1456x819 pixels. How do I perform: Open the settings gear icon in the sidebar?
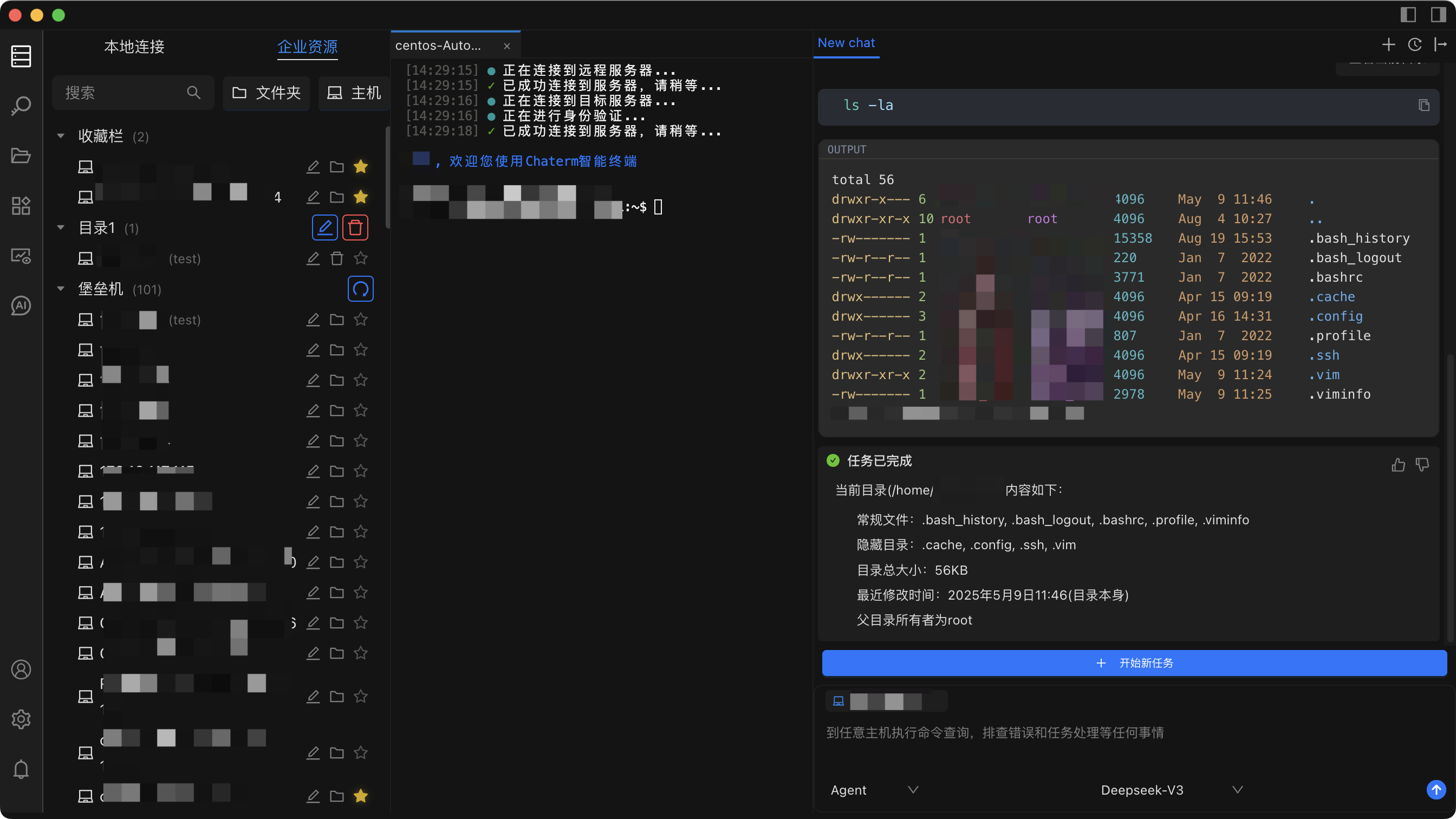pos(21,719)
